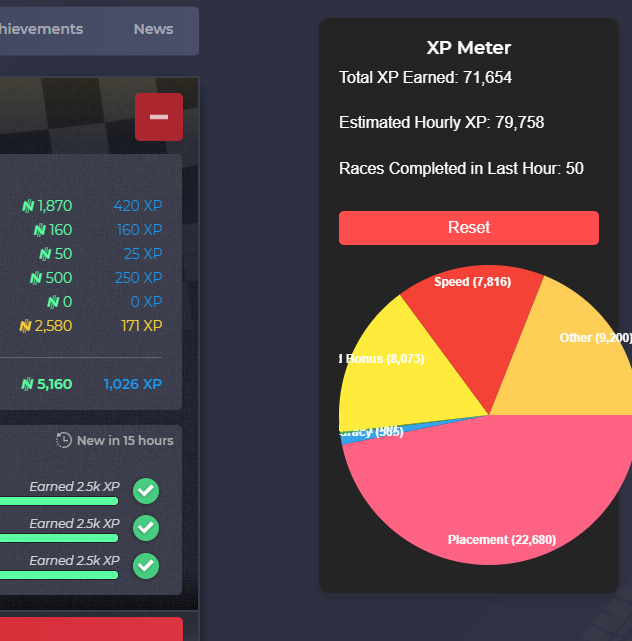632x641 pixels.
Task: Click the 250 XP reward value
Action: (x=139, y=278)
